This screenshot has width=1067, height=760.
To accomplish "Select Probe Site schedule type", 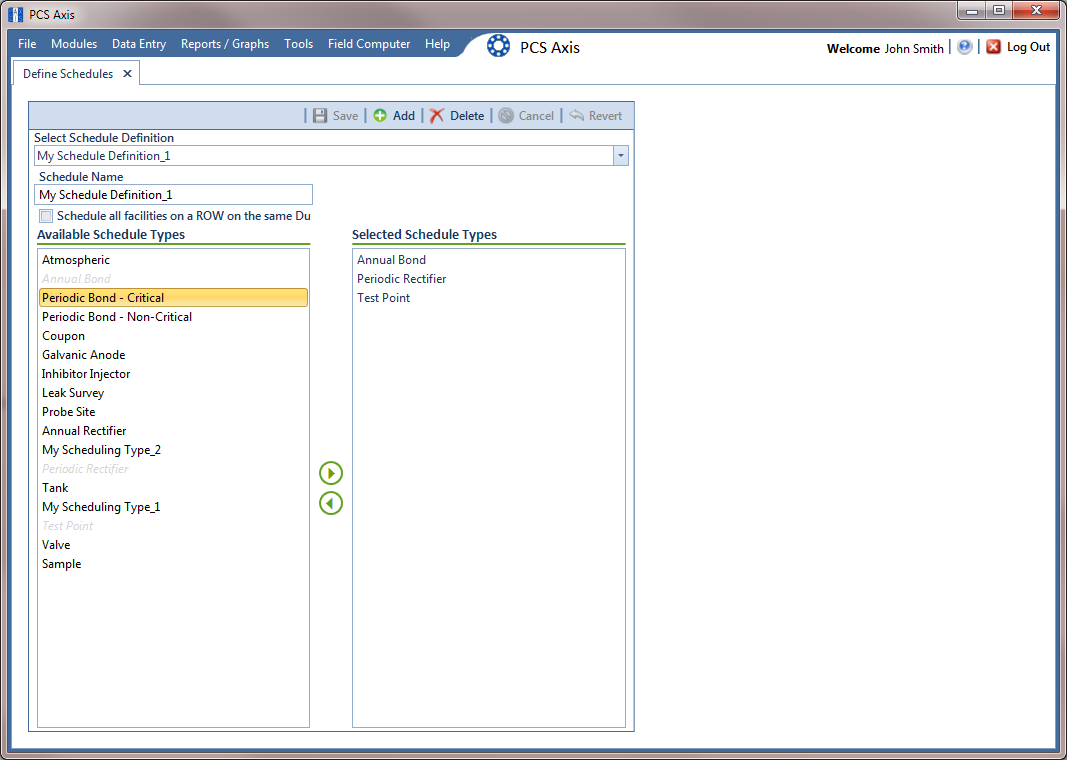I will tap(174, 412).
